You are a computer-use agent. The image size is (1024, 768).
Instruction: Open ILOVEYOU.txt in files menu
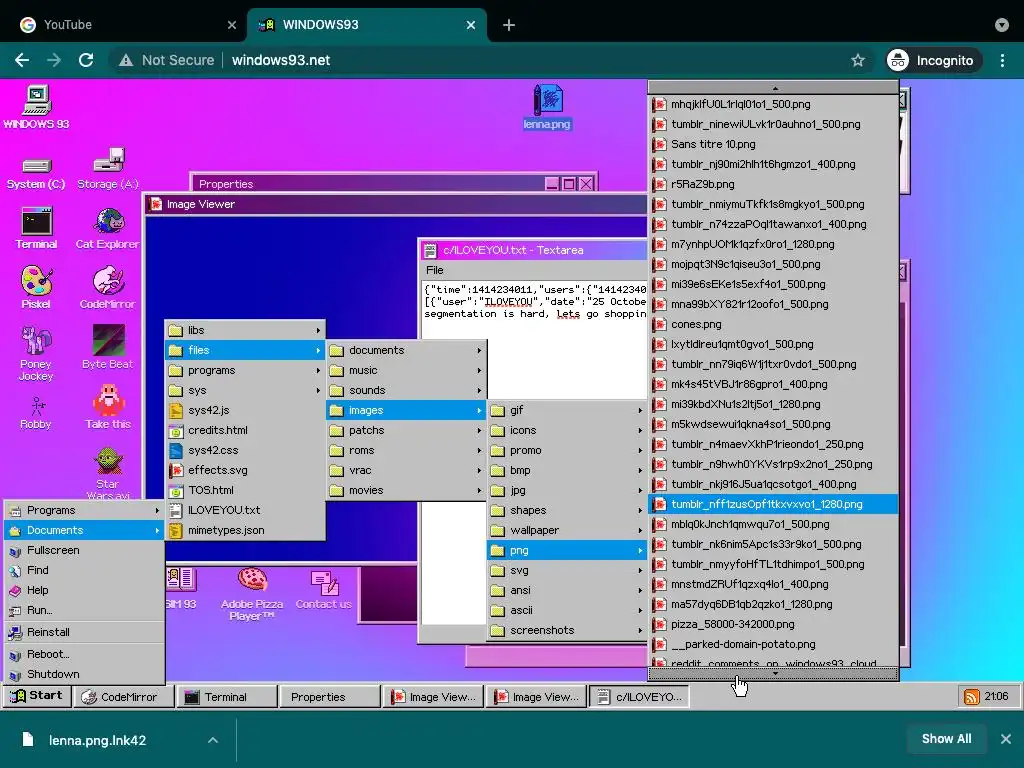[245, 510]
